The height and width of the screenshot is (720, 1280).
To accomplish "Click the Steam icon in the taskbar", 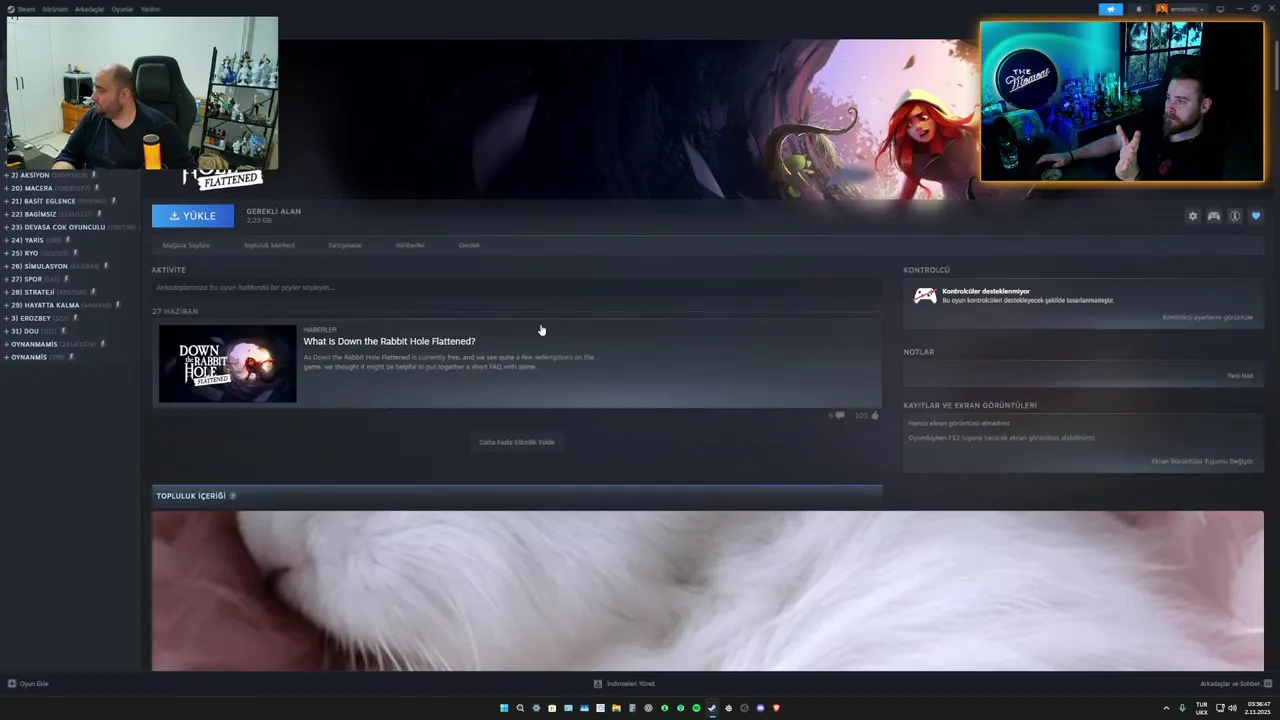I will (x=712, y=708).
